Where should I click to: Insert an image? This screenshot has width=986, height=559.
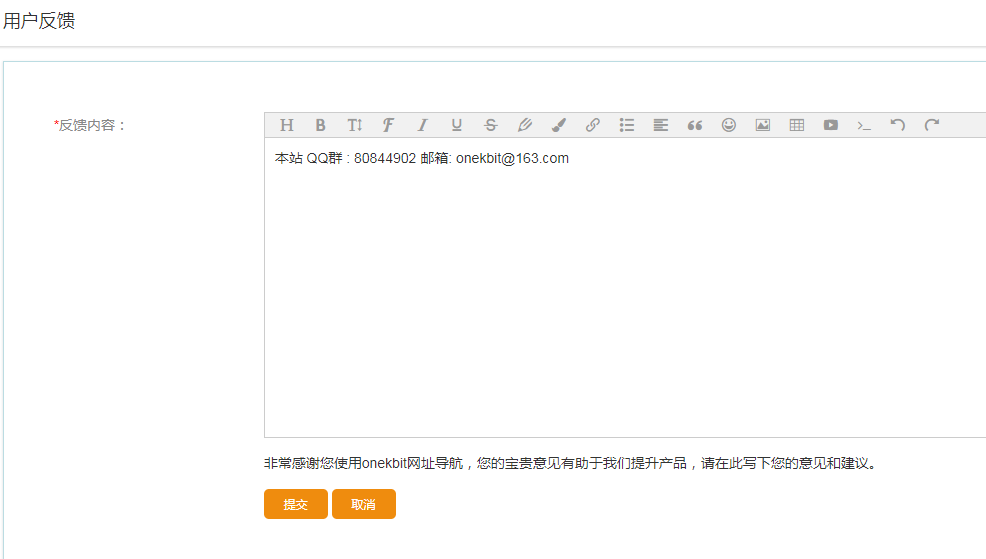pos(762,125)
